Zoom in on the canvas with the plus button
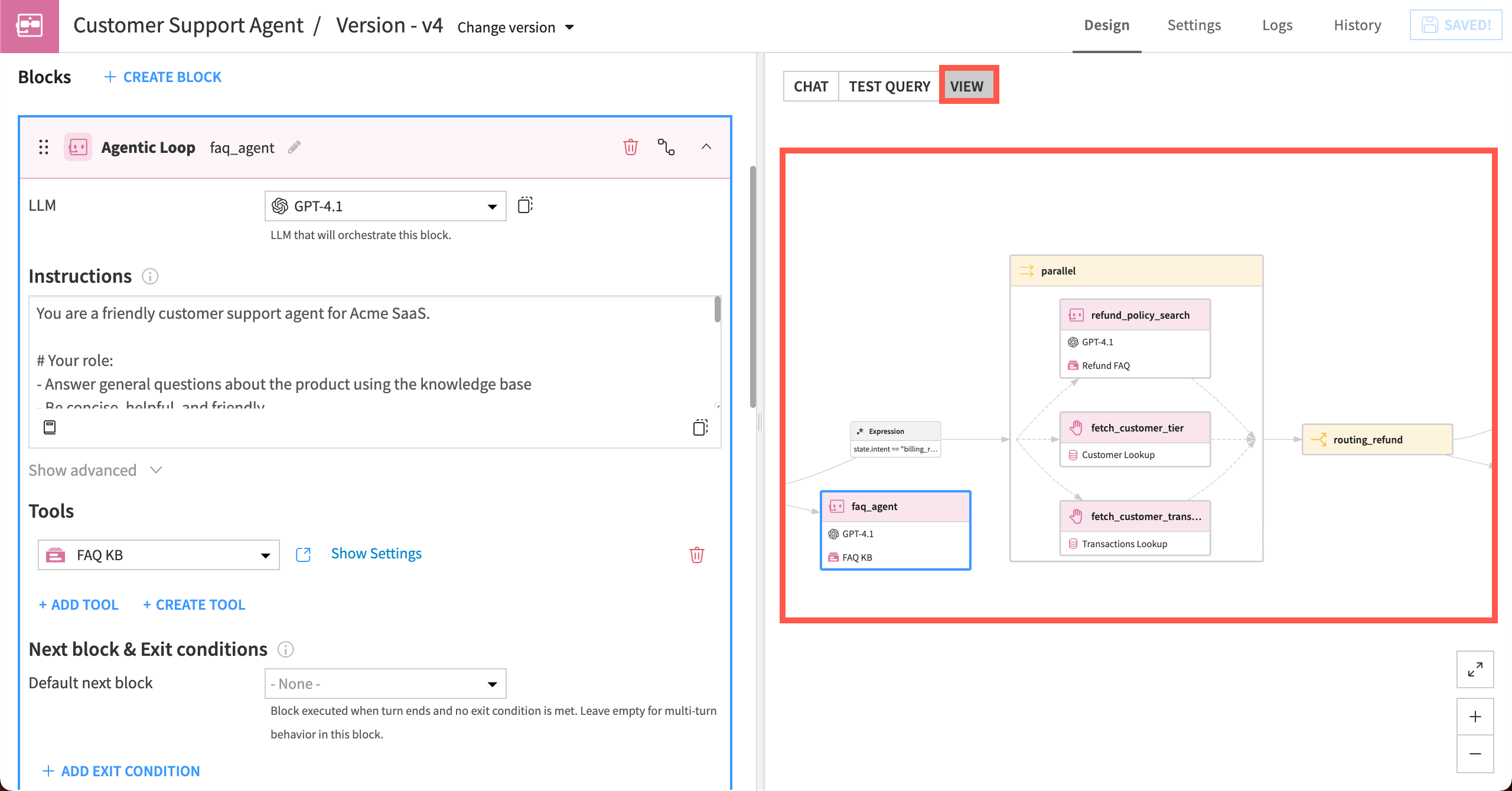This screenshot has height=791, width=1512. click(x=1475, y=716)
